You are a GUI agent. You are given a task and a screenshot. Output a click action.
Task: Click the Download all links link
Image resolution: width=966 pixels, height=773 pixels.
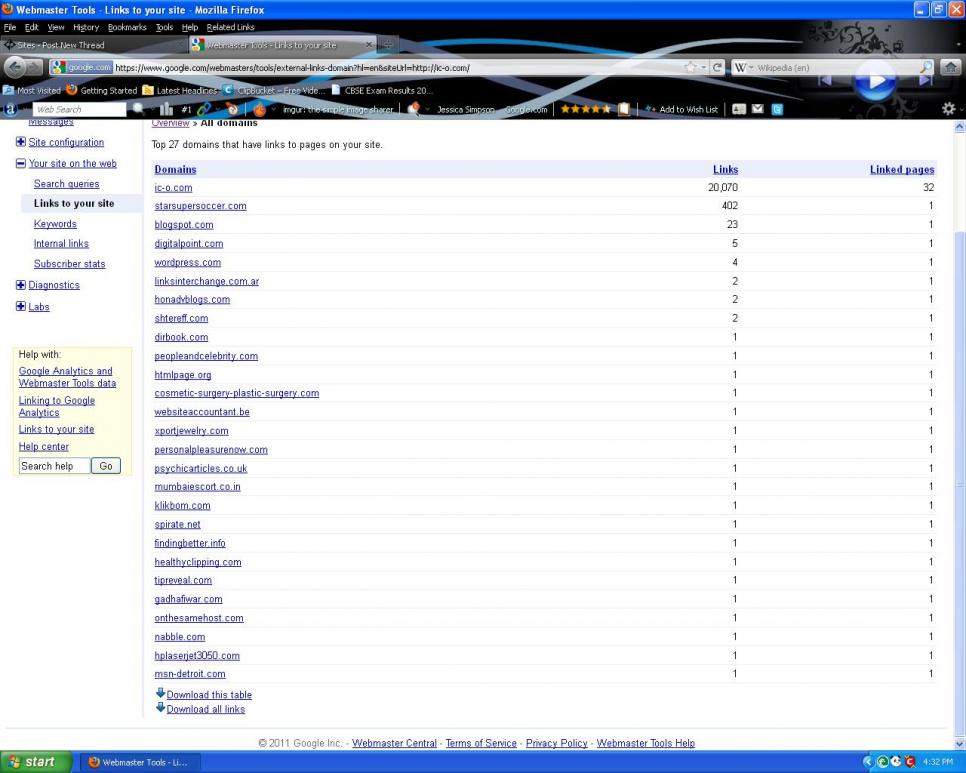[206, 709]
